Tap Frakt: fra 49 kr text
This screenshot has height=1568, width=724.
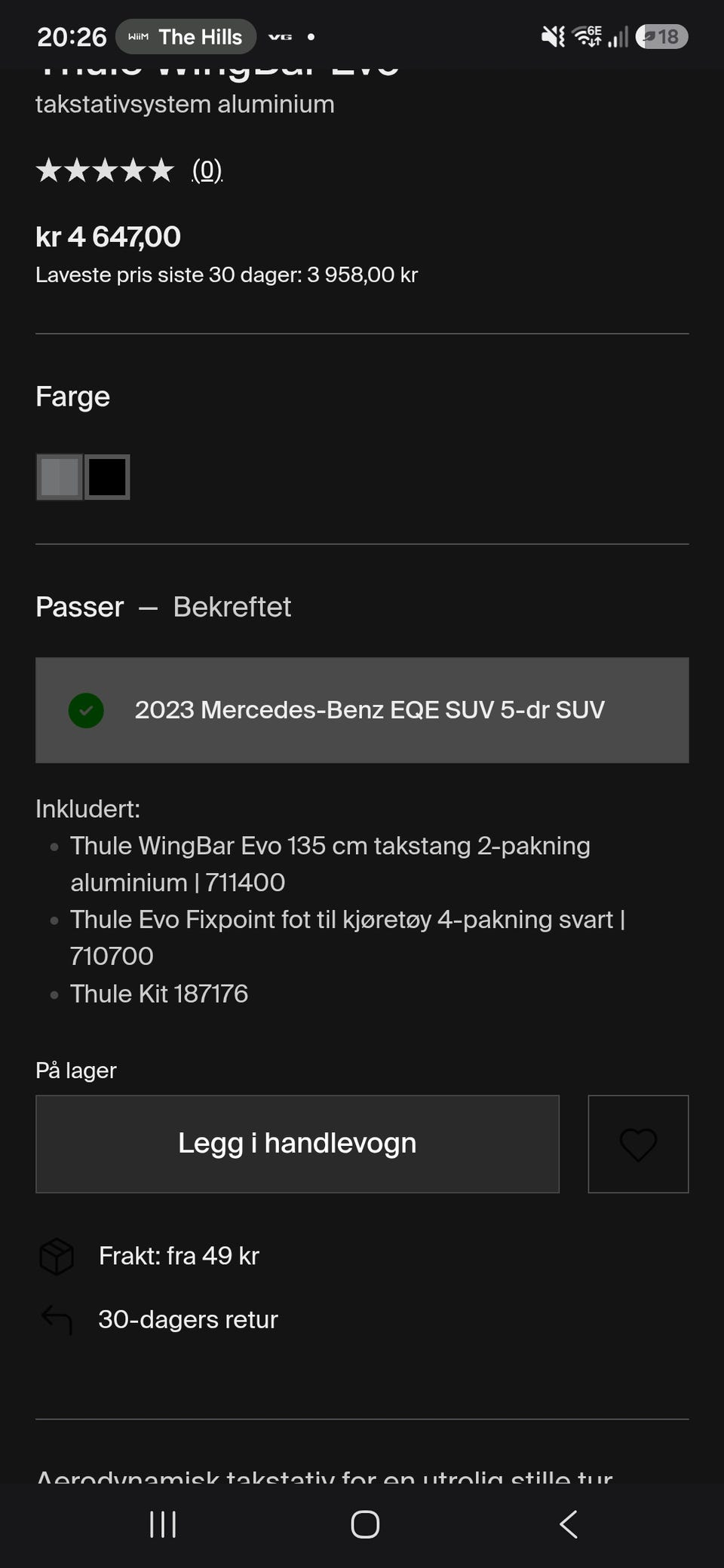(179, 1256)
